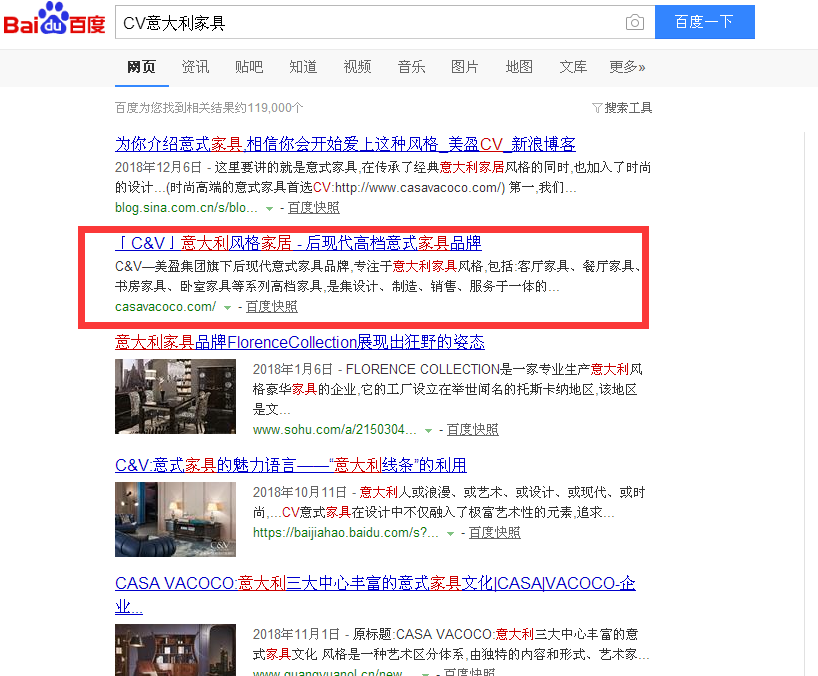Click the casavacoco.com/ green URL
Viewport: 818px width, 676px height.
[165, 307]
